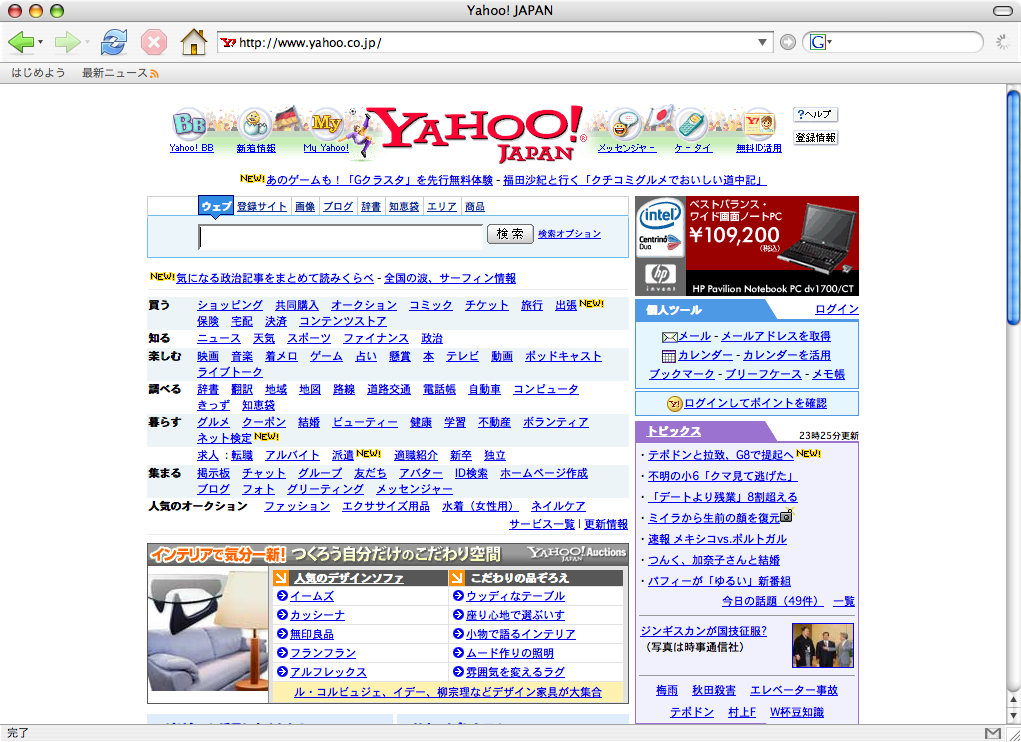Screen dimensions: 1021x742
Task: Open the ログイン link in 個人ツール
Action: tap(837, 309)
